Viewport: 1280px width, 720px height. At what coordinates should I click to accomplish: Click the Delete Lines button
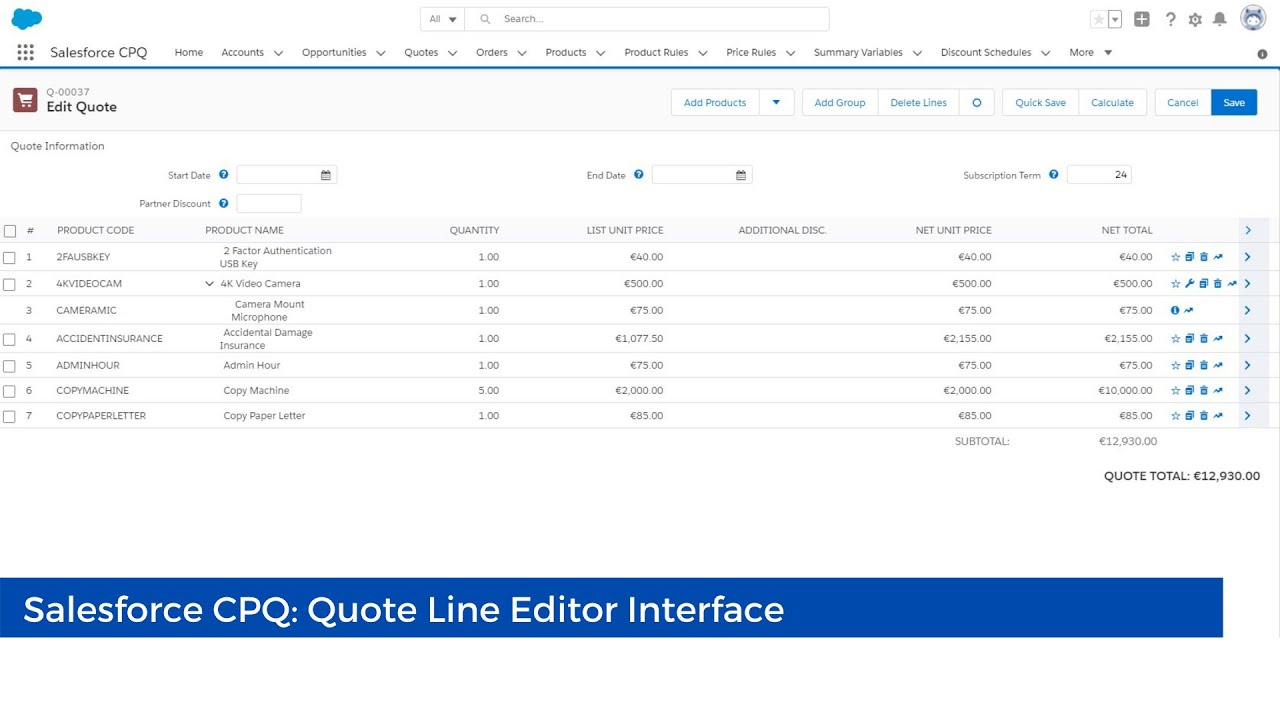point(918,102)
